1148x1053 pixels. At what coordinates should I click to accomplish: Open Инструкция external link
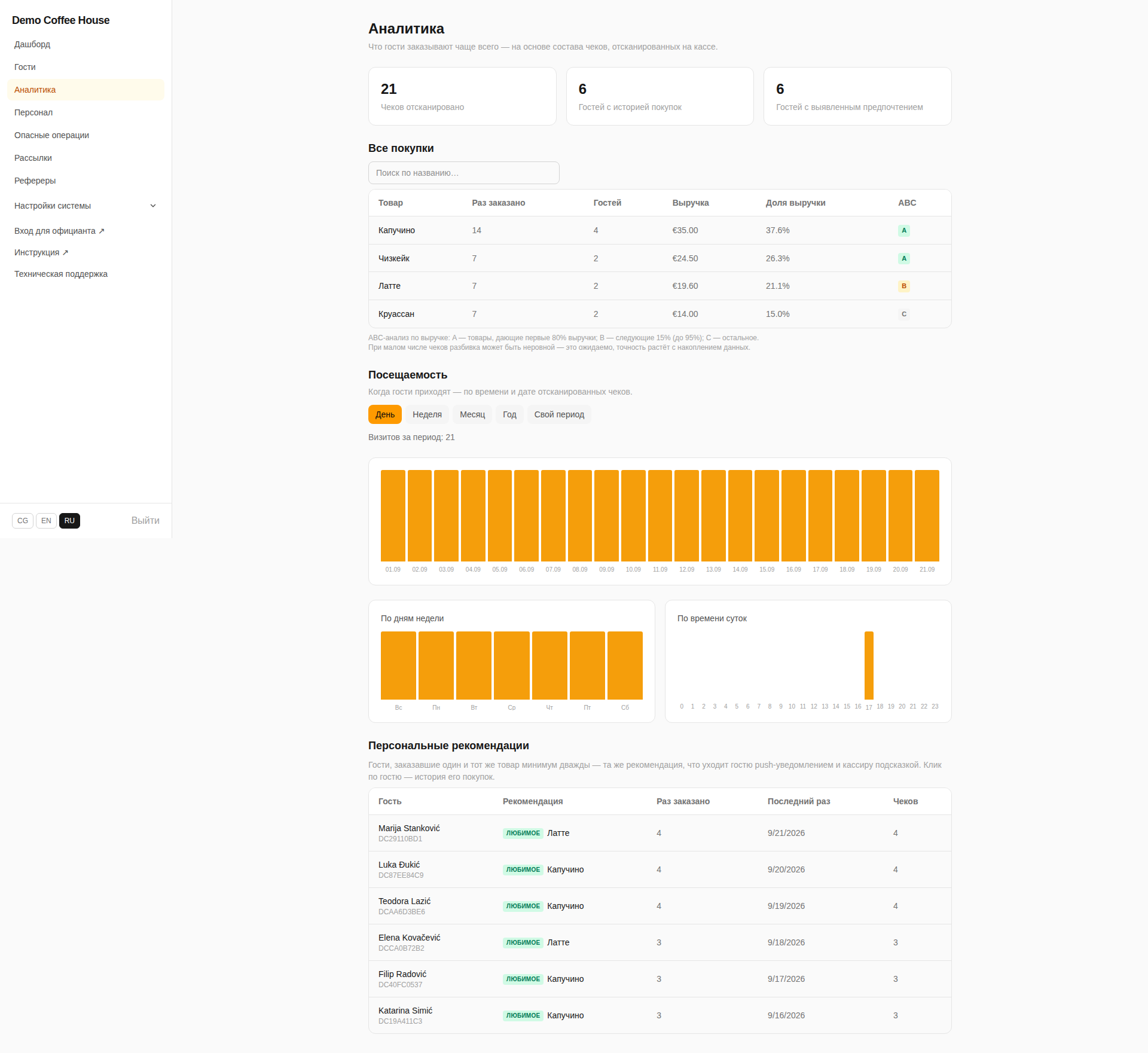[41, 252]
